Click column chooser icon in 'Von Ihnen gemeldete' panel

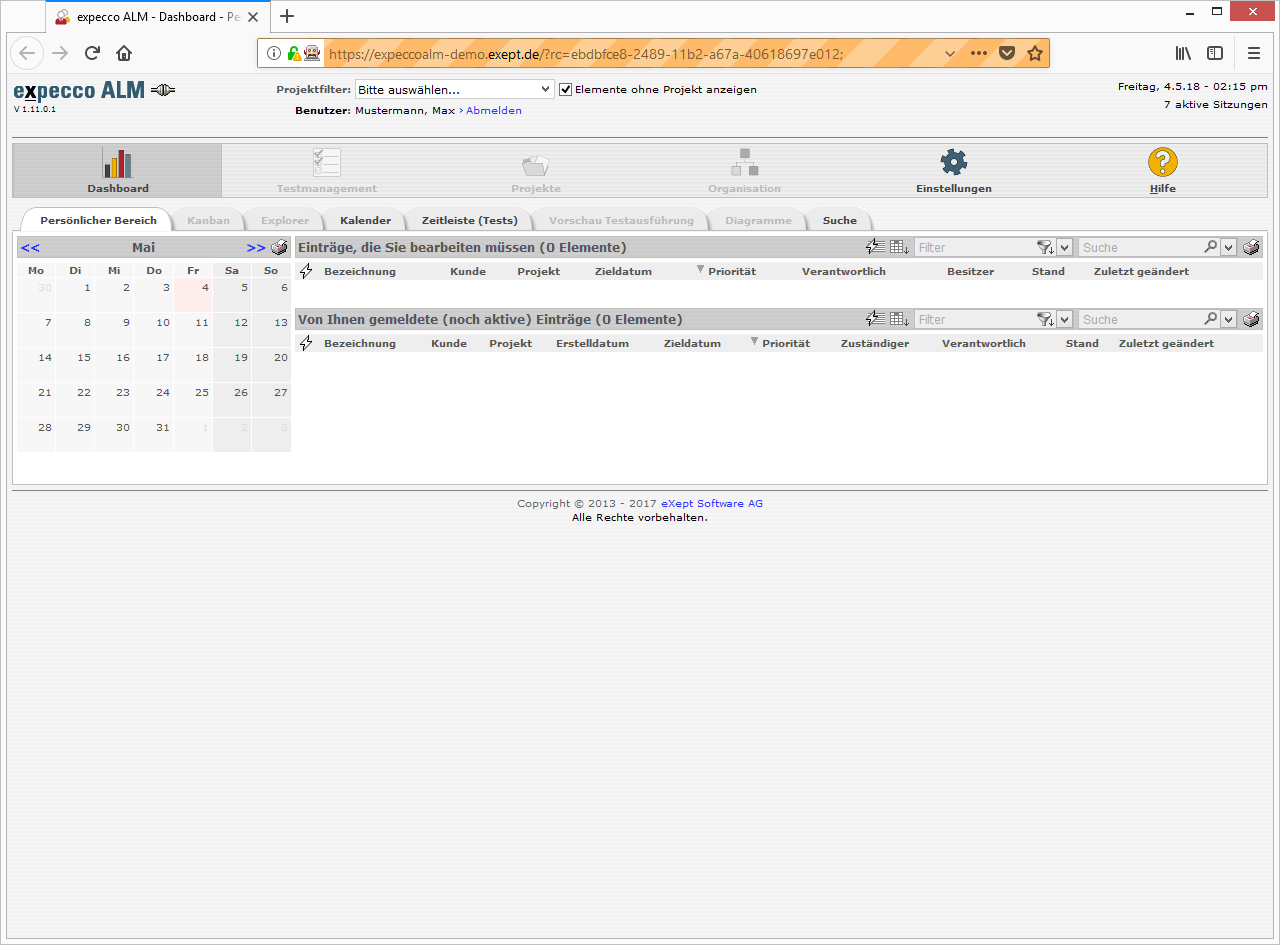coord(900,319)
